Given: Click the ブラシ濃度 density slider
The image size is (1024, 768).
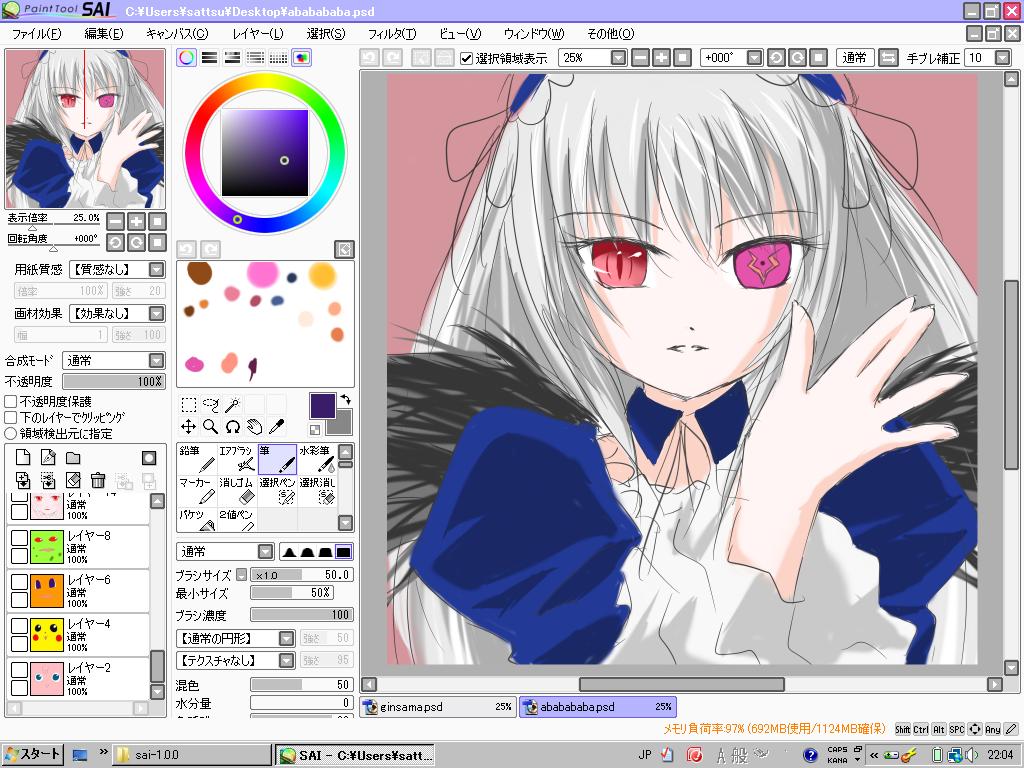Looking at the screenshot, I should point(302,615).
